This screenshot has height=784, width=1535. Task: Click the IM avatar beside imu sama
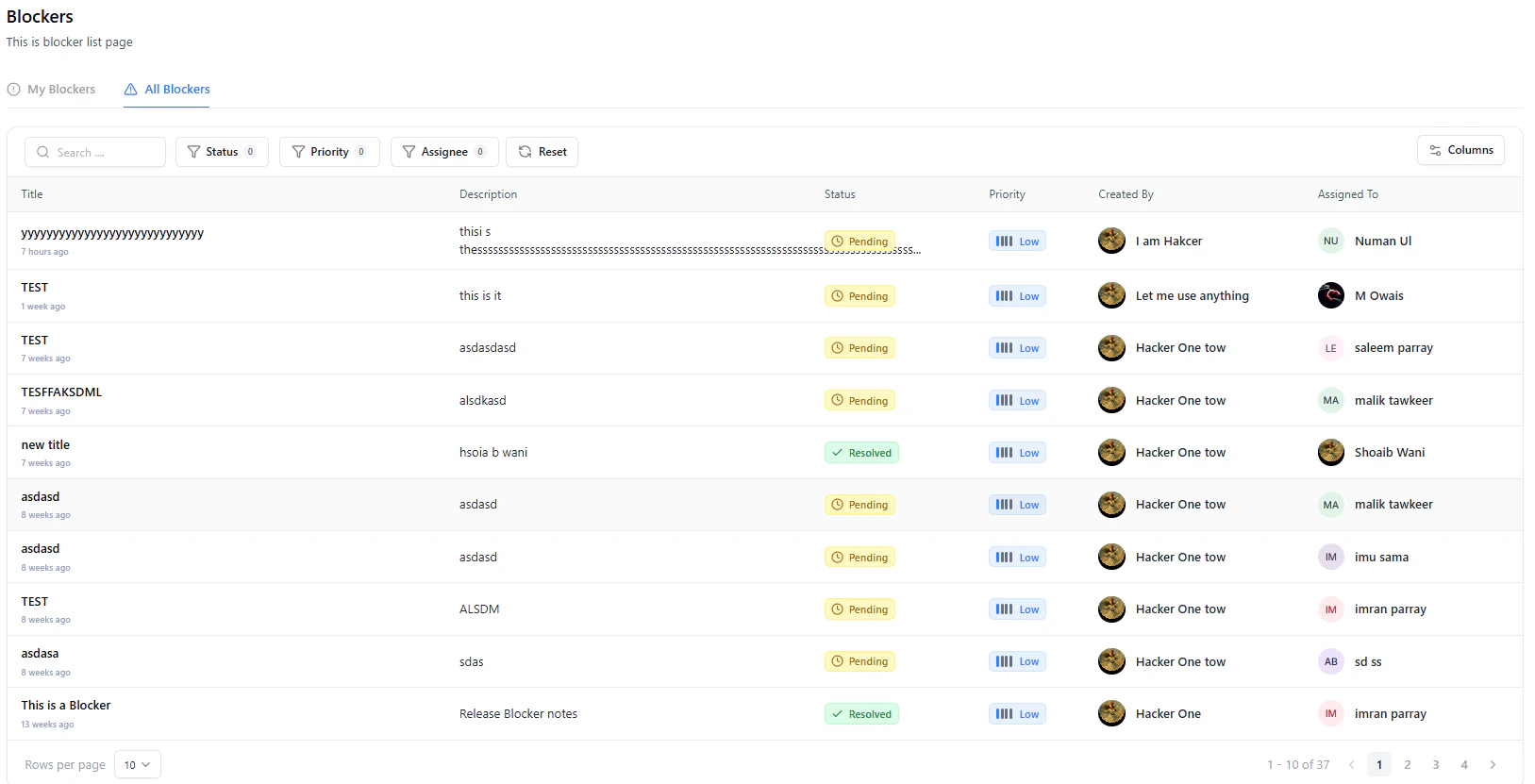1331,557
